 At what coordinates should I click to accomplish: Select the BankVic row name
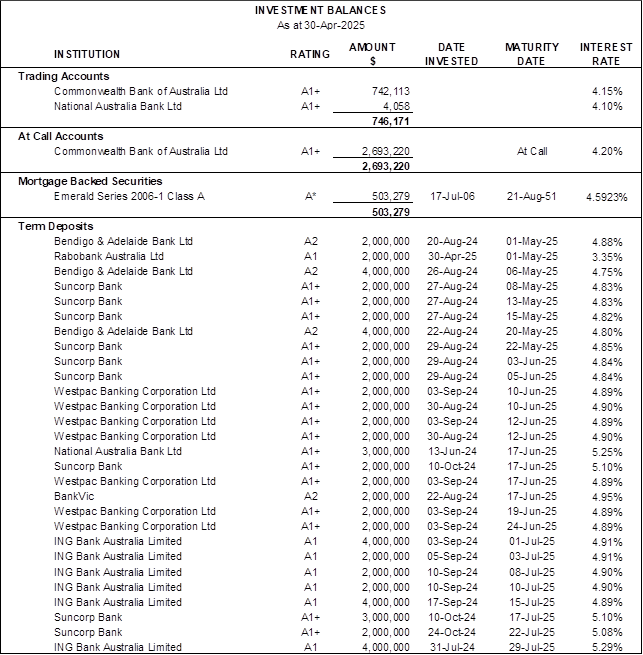click(74, 497)
